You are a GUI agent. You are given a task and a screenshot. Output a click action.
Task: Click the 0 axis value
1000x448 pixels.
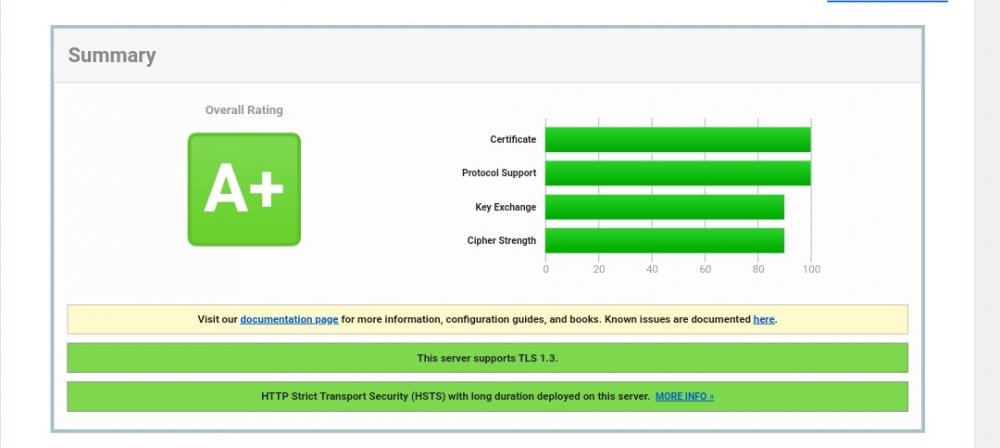coord(545,269)
